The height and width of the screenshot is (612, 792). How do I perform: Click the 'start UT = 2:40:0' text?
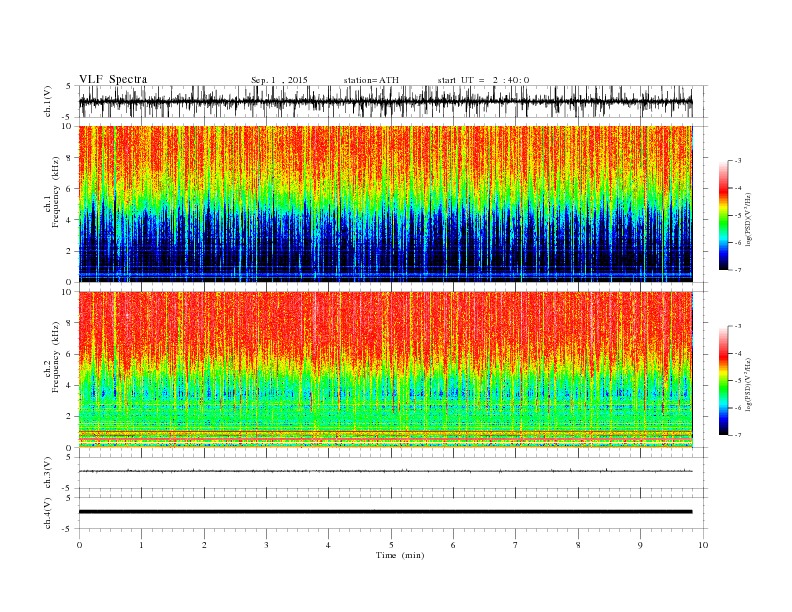(x=483, y=80)
